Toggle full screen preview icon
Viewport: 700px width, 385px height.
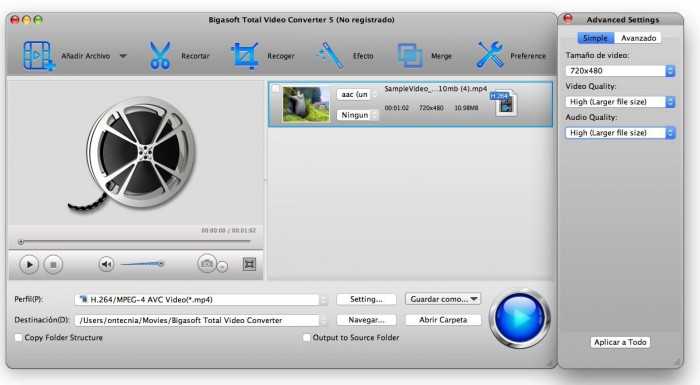click(x=249, y=264)
